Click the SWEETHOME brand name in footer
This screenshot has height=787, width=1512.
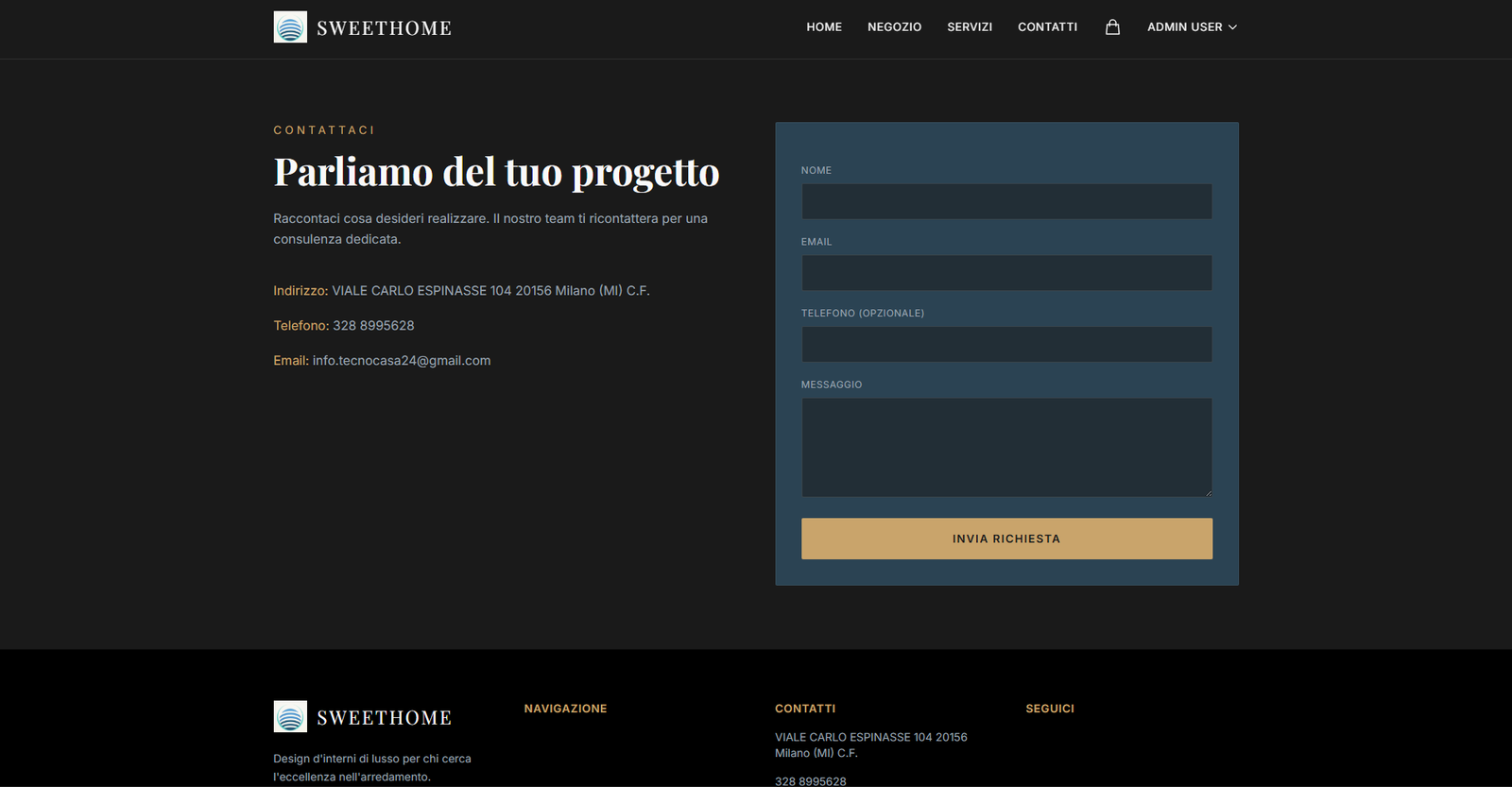point(384,718)
